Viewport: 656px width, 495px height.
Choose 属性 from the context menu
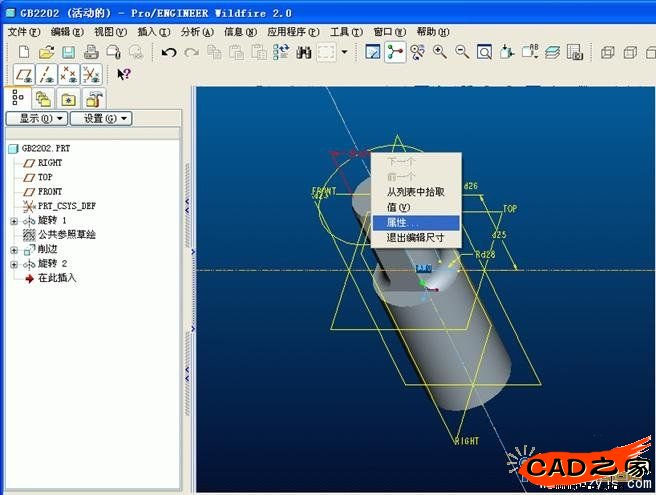pyautogui.click(x=404, y=222)
